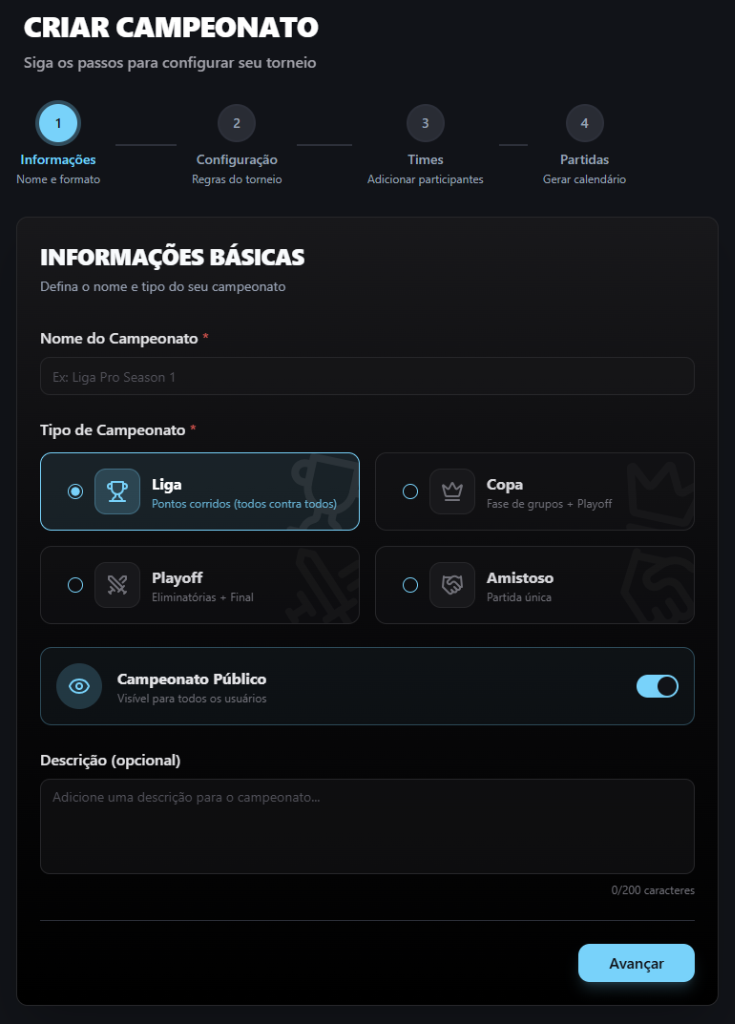Focus the Nome do Campeonato field
This screenshot has height=1024, width=735.
[367, 377]
